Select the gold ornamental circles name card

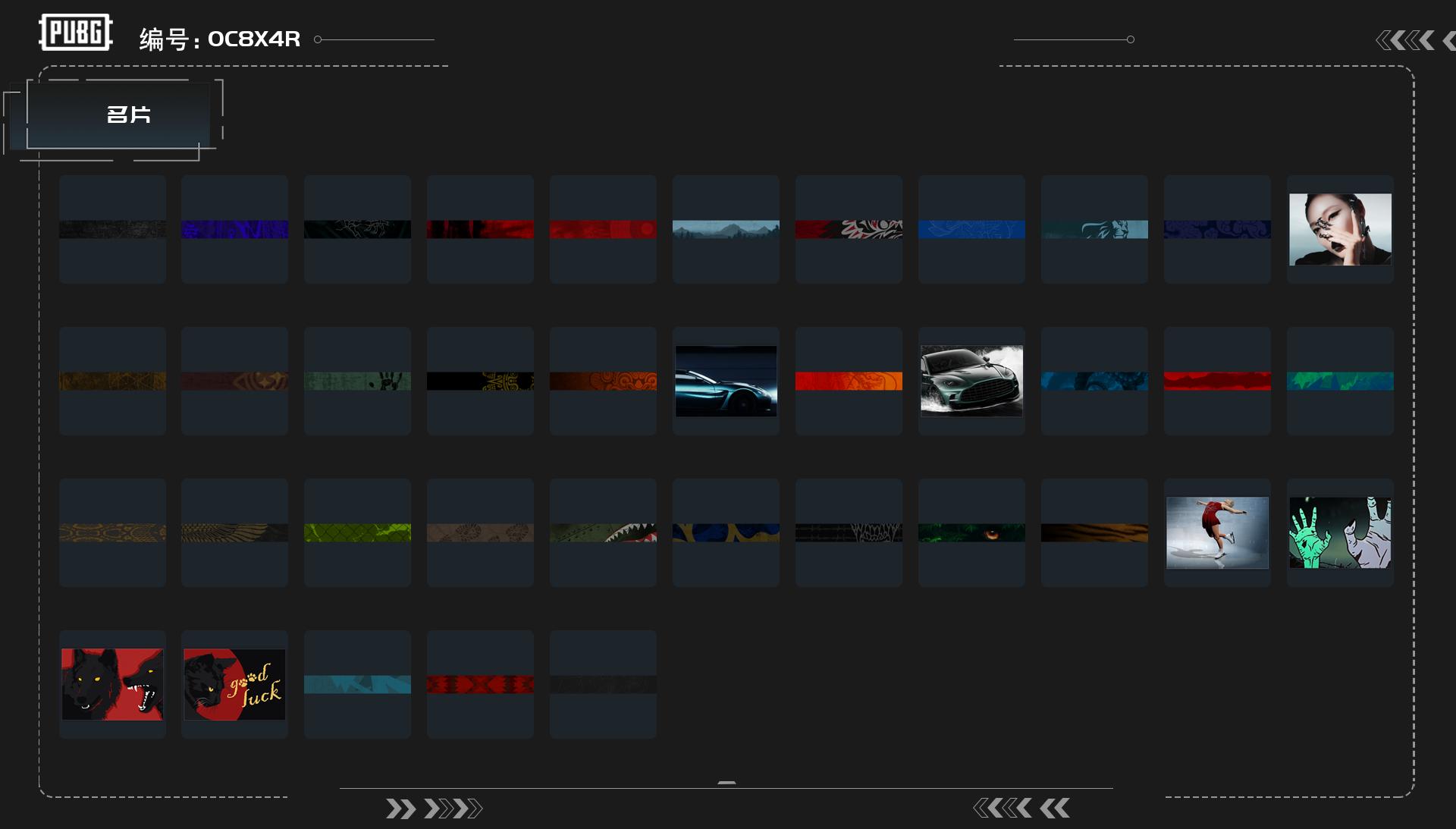(x=112, y=532)
